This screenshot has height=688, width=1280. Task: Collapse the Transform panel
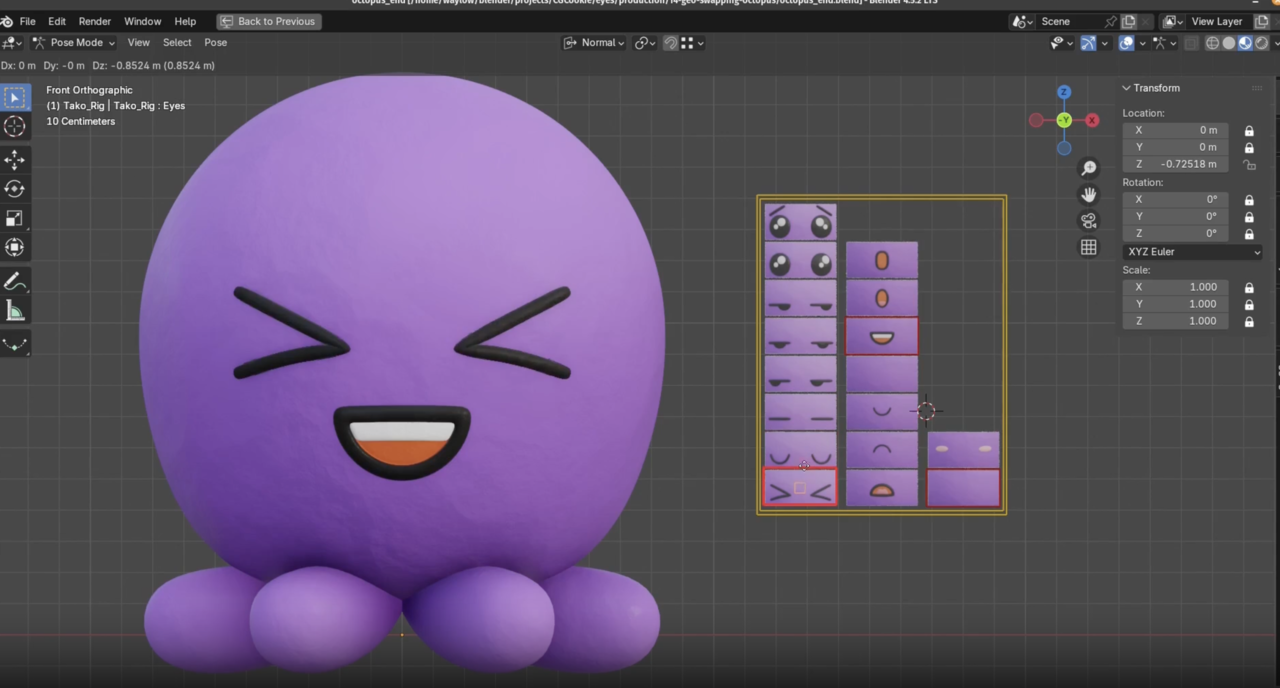1126,88
